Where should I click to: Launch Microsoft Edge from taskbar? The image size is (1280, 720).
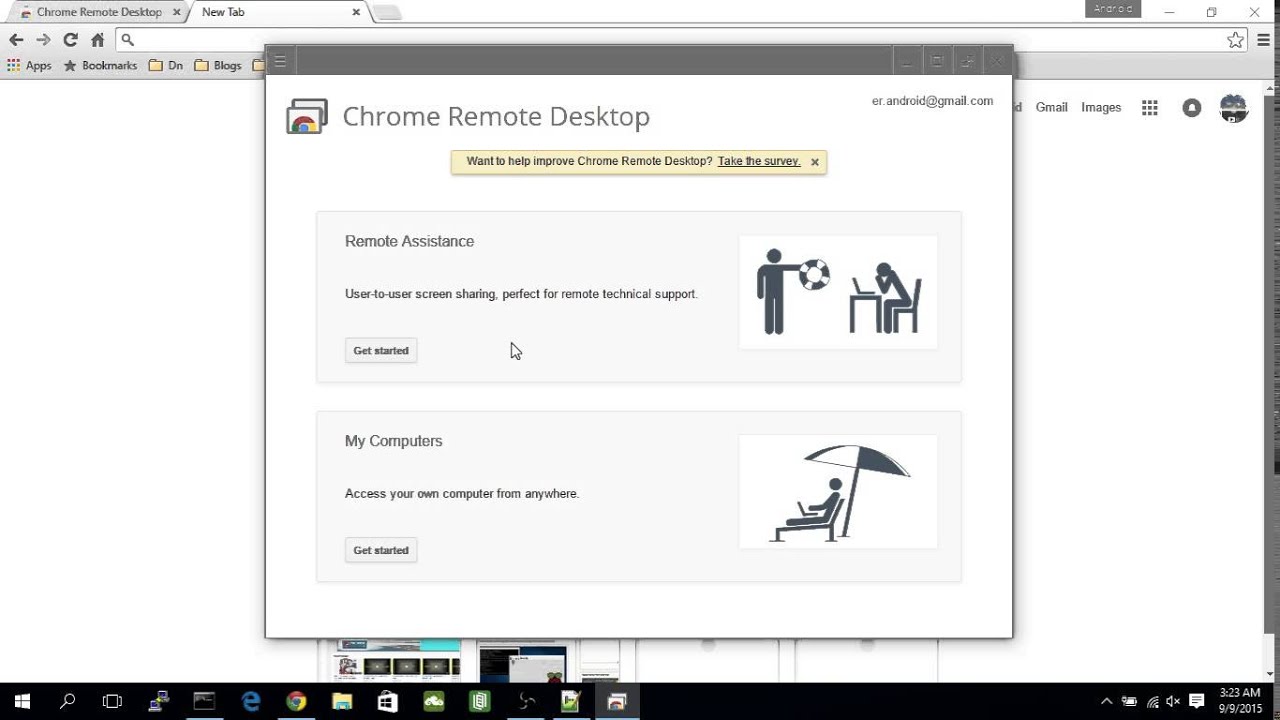point(250,702)
